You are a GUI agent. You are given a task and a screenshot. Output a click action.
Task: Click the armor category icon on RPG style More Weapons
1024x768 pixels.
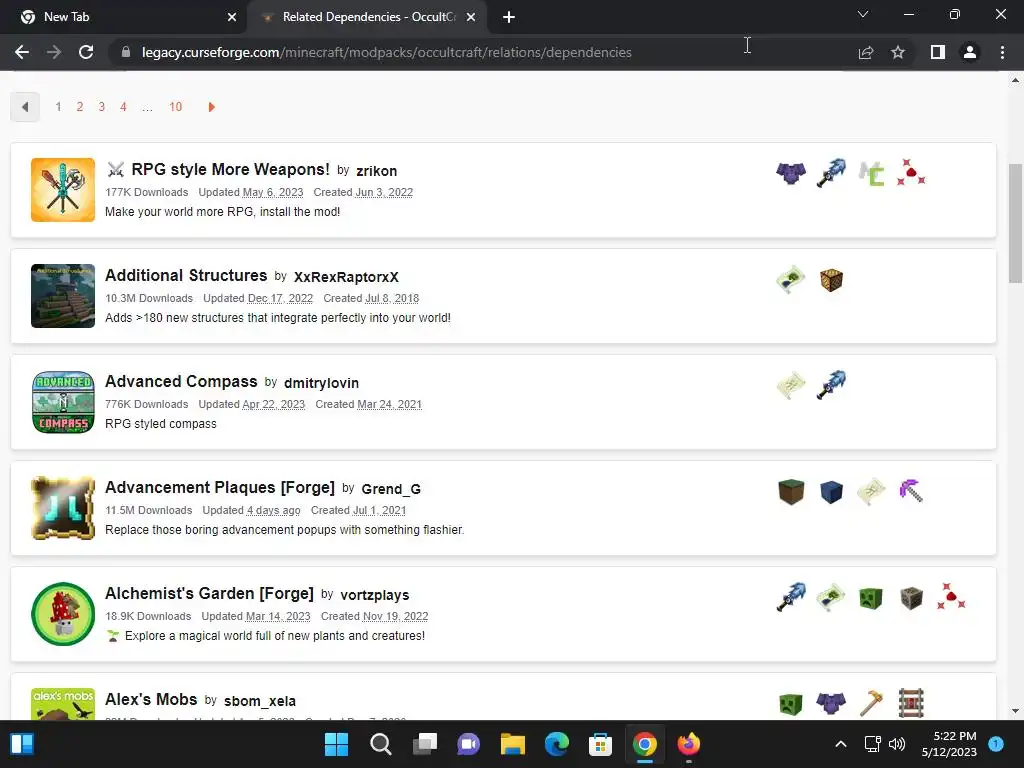pyautogui.click(x=791, y=173)
